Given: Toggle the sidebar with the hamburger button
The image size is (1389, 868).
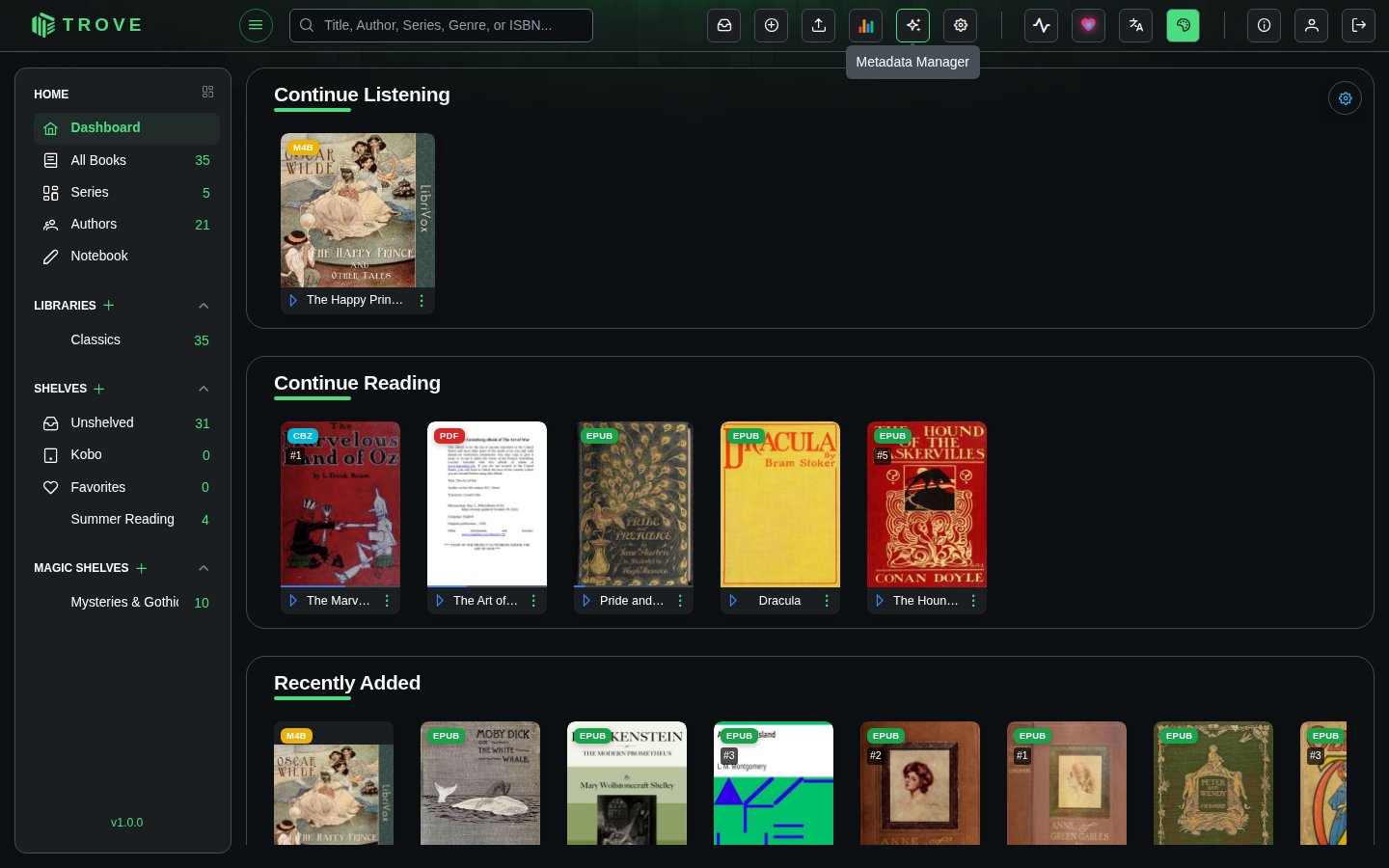Looking at the screenshot, I should click(256, 25).
